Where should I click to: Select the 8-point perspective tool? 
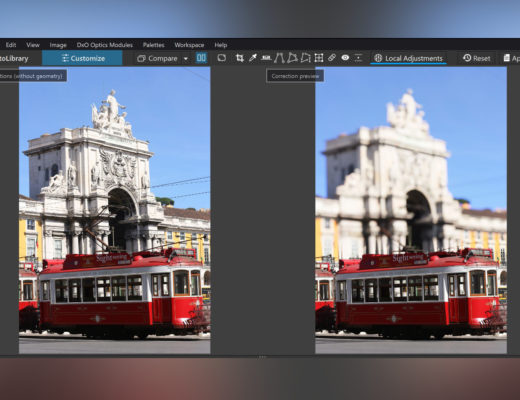(305, 58)
